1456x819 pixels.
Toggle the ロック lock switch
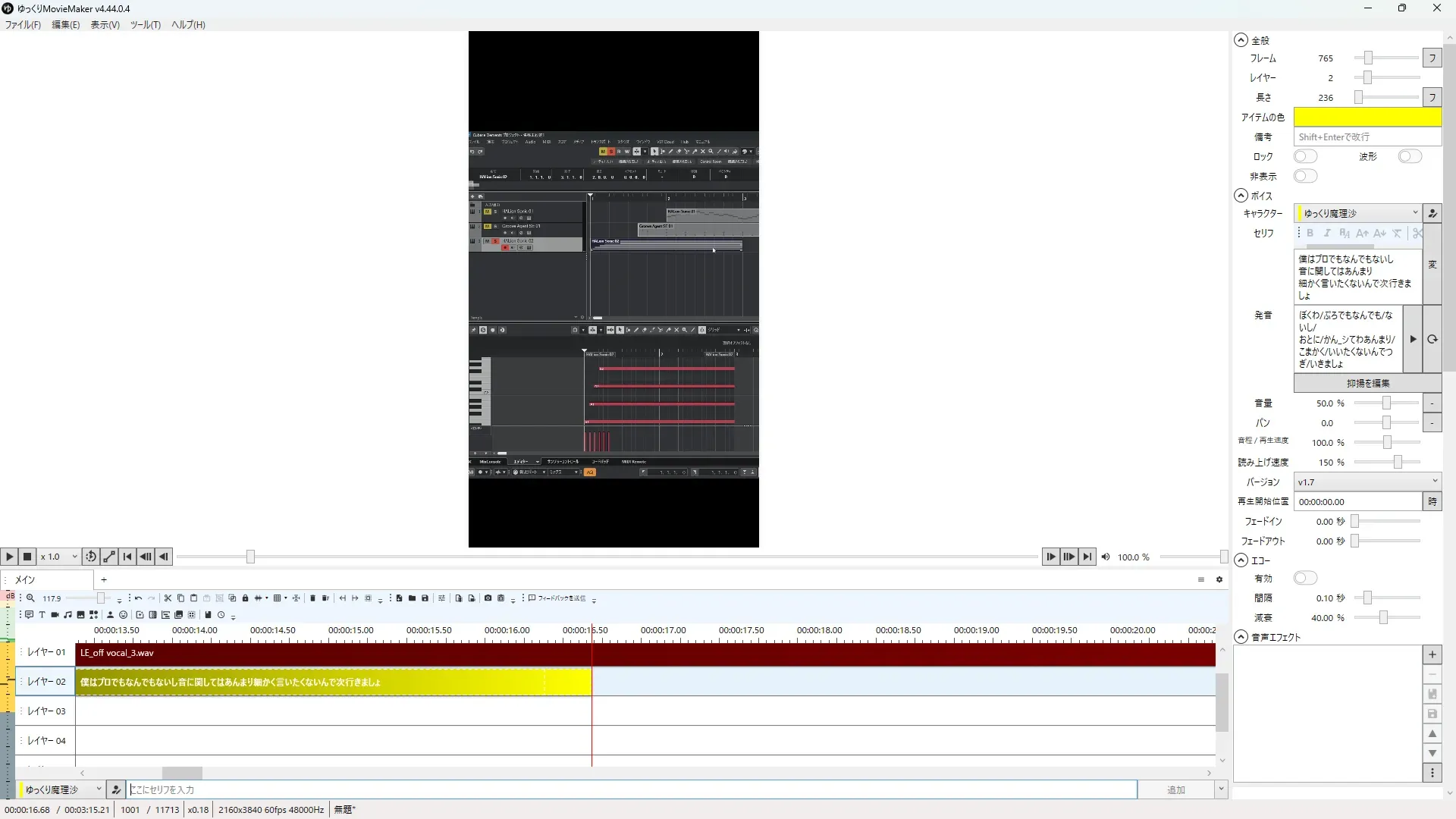click(x=1305, y=156)
